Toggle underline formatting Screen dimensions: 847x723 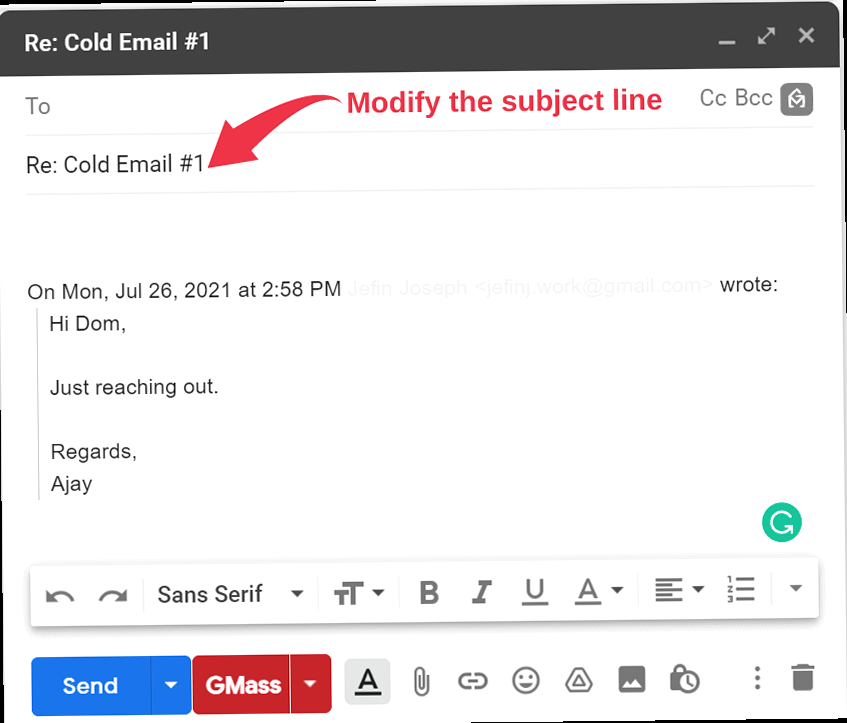pos(535,593)
